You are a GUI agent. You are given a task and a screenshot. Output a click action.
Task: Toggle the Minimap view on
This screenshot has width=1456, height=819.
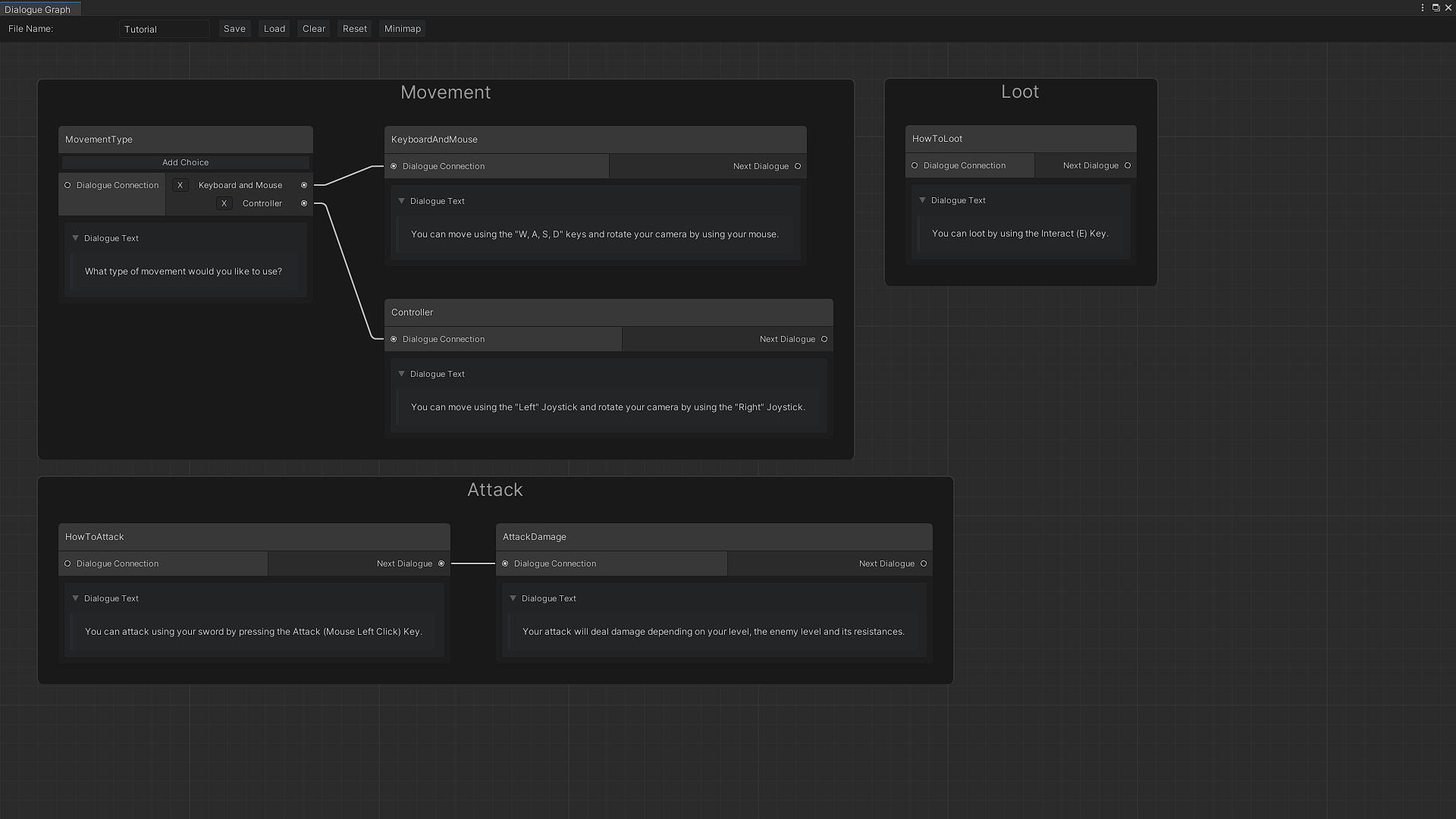[x=402, y=28]
